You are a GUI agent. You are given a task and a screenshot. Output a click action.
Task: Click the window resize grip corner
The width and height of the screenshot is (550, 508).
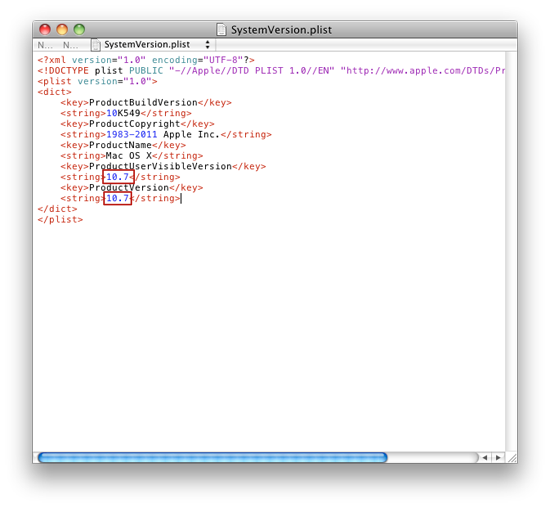tap(511, 457)
